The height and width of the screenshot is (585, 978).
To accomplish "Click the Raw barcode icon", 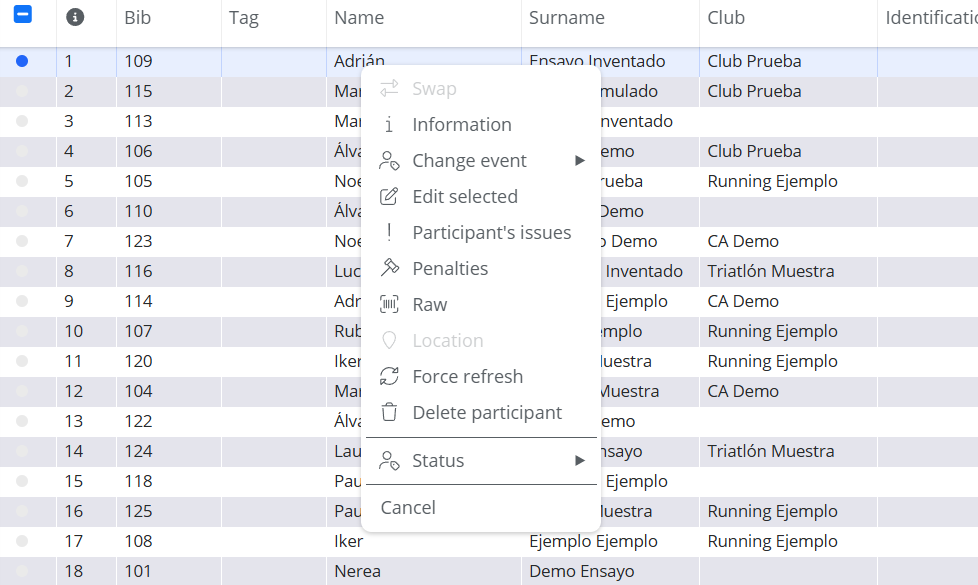I will (389, 304).
